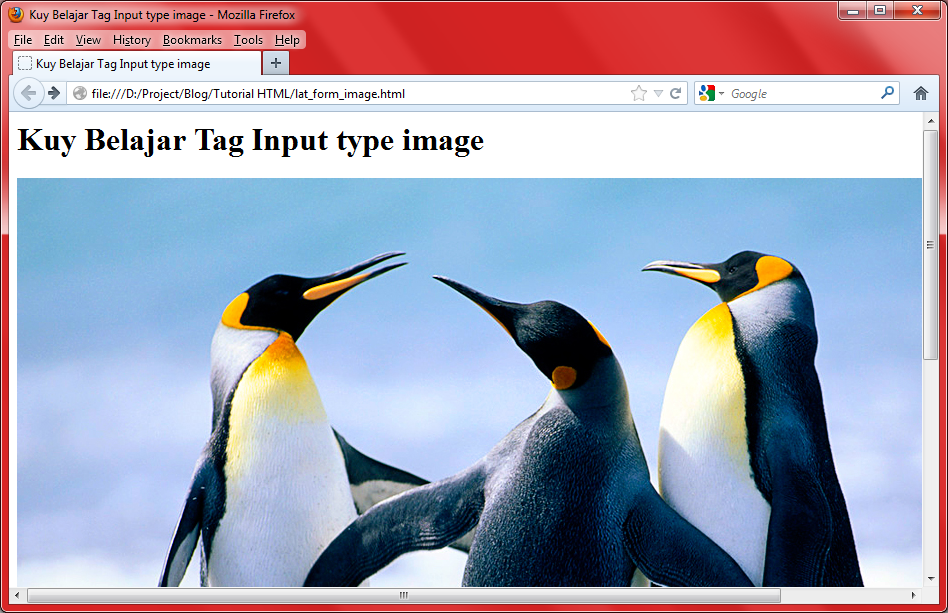This screenshot has height=613, width=948.
Task: Open the Bookmarks menu
Action: click(191, 40)
